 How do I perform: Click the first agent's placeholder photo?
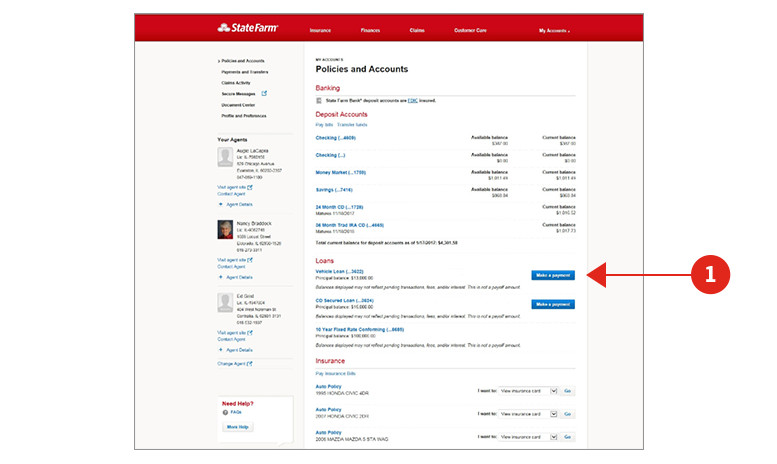225,157
